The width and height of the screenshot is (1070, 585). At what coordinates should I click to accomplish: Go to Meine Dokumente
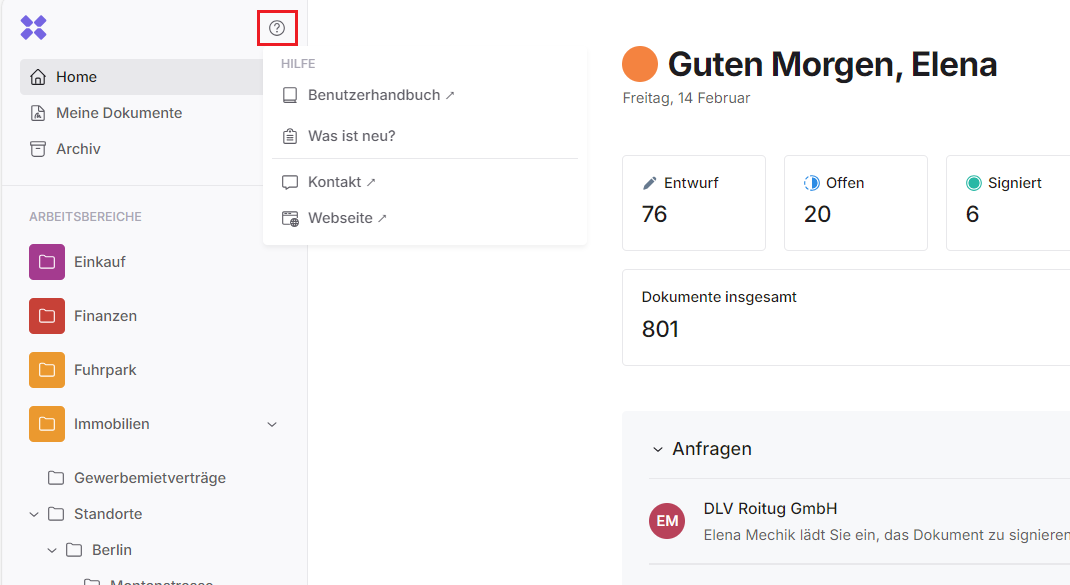pos(118,113)
